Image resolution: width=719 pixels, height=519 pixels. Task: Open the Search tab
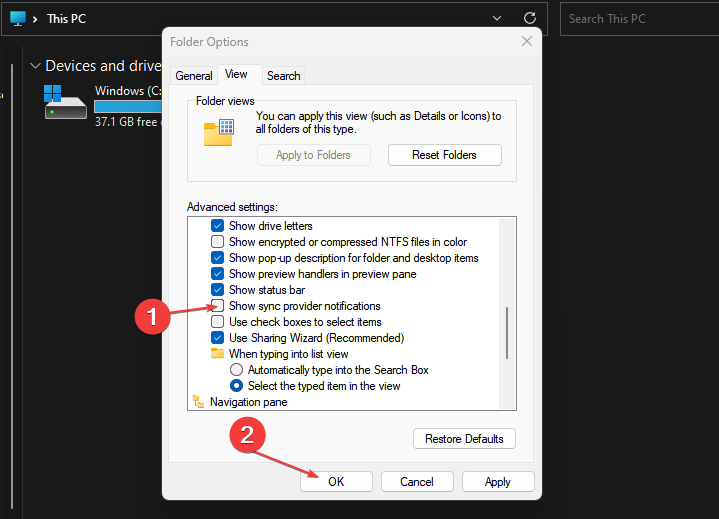pyautogui.click(x=283, y=76)
